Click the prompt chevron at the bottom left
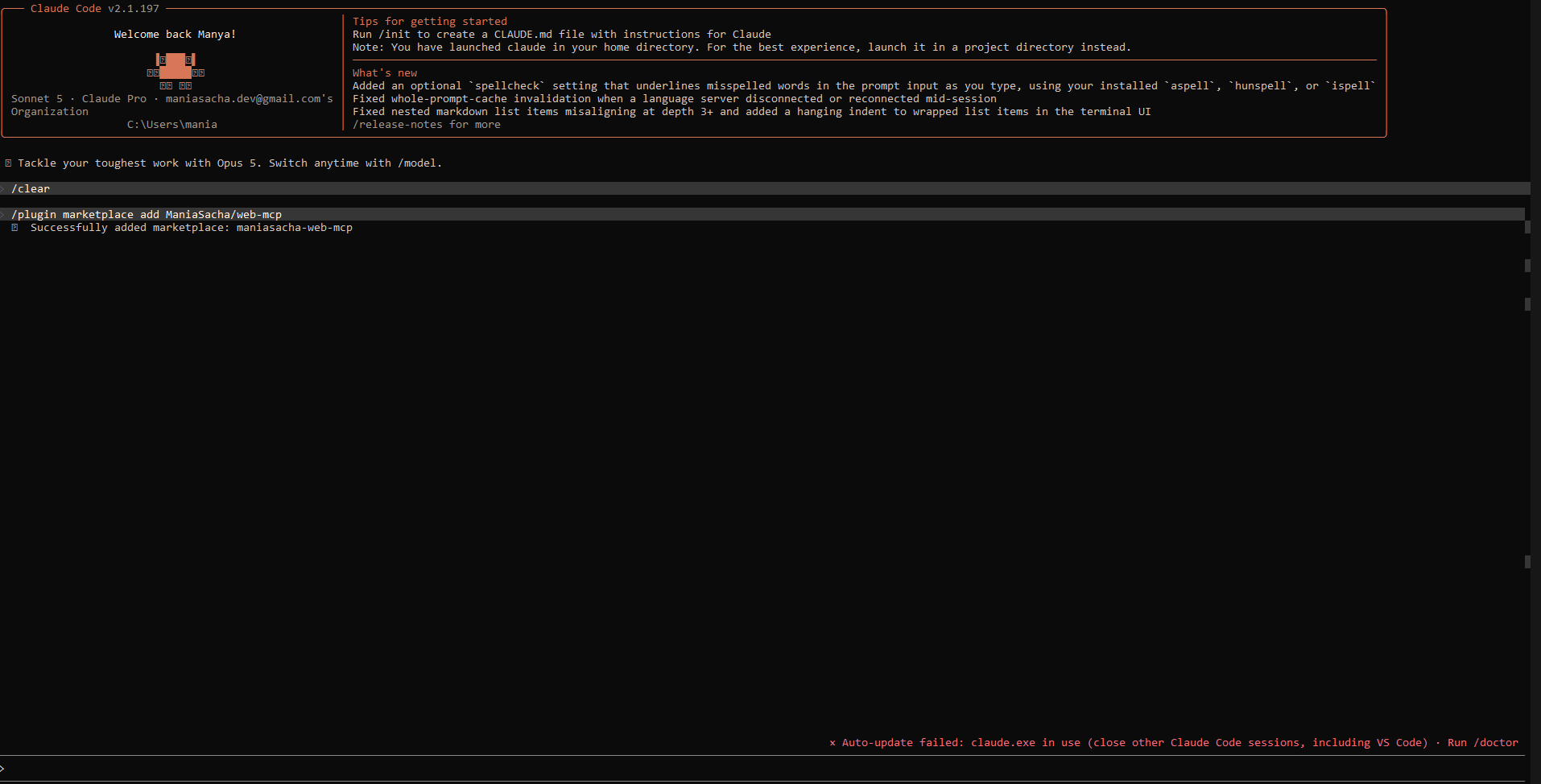 [x=2, y=769]
